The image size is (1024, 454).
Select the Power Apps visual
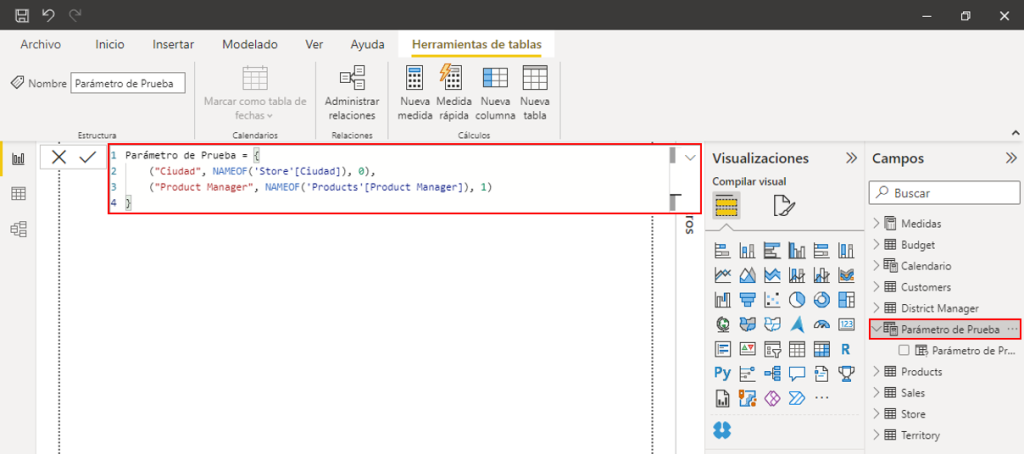[772, 397]
